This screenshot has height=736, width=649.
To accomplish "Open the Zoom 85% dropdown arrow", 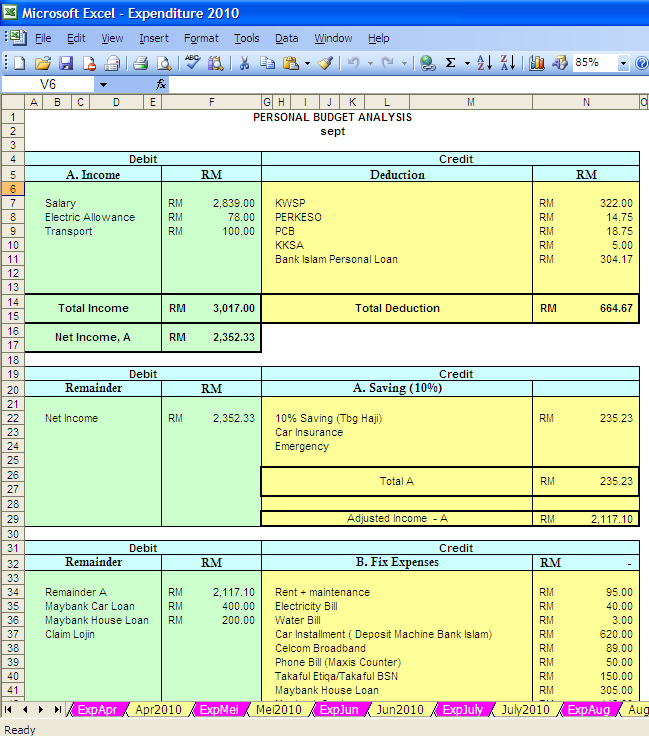I will click(623, 63).
